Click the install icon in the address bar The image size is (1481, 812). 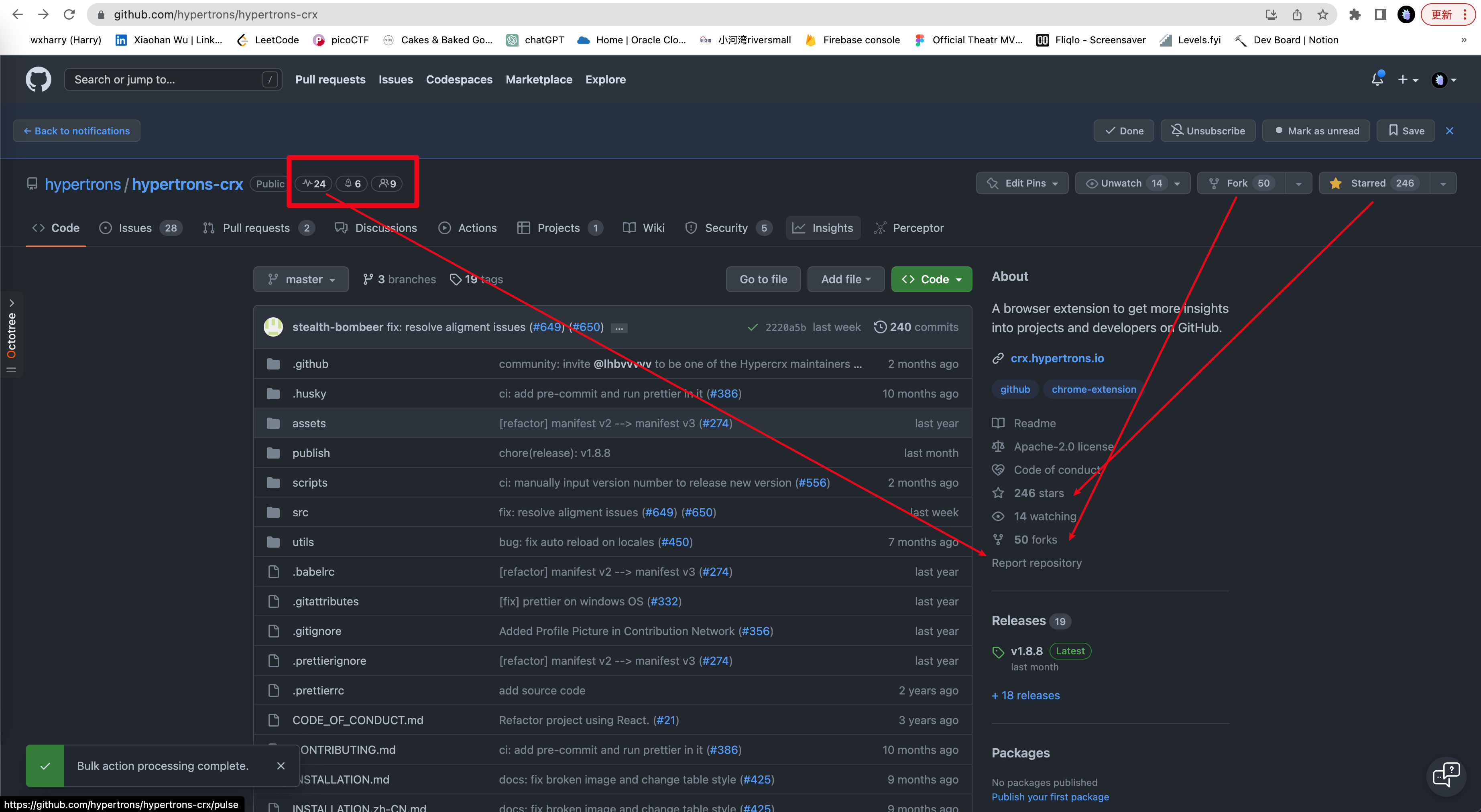click(1272, 14)
